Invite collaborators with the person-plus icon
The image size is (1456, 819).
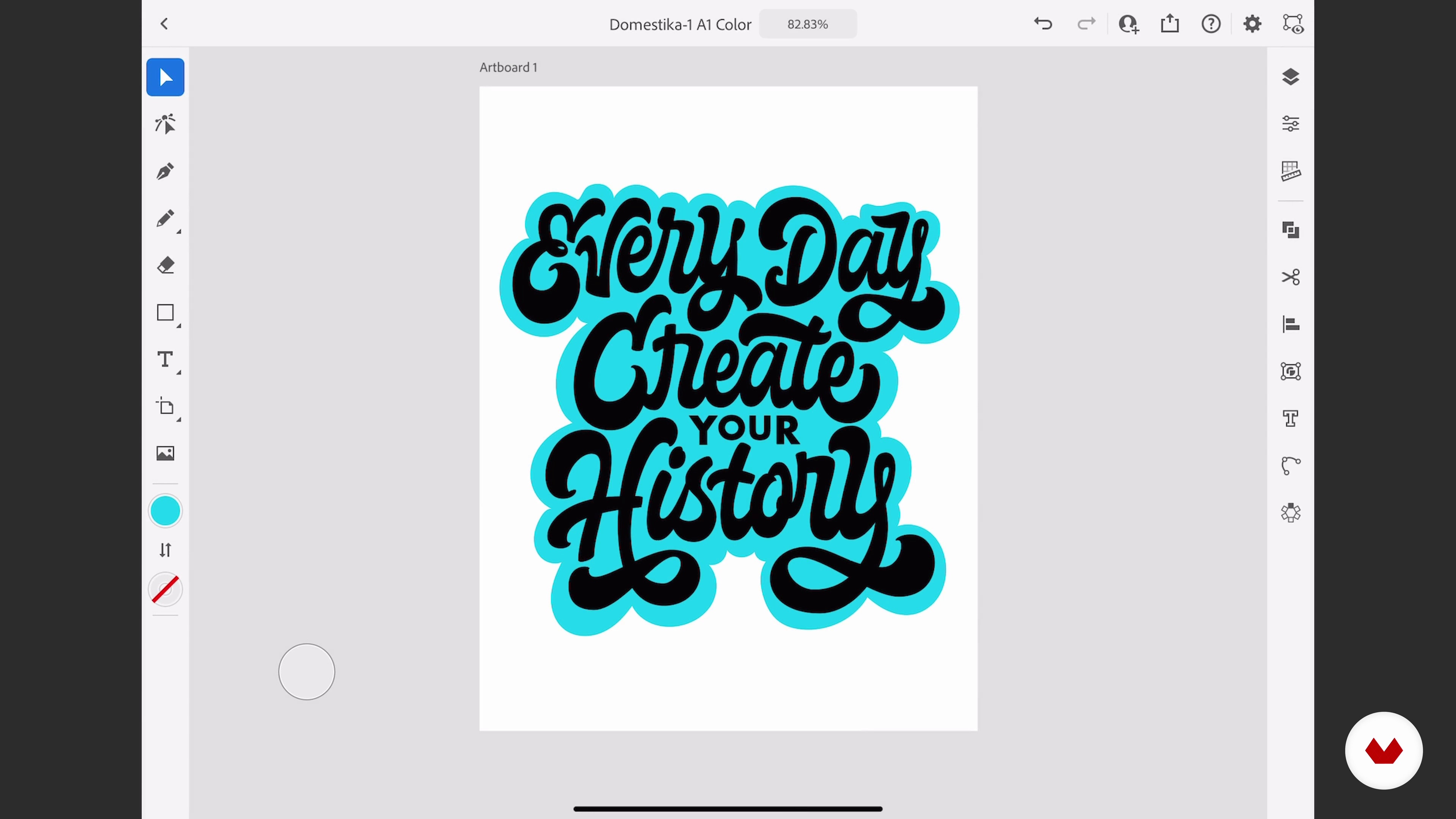click(1129, 24)
